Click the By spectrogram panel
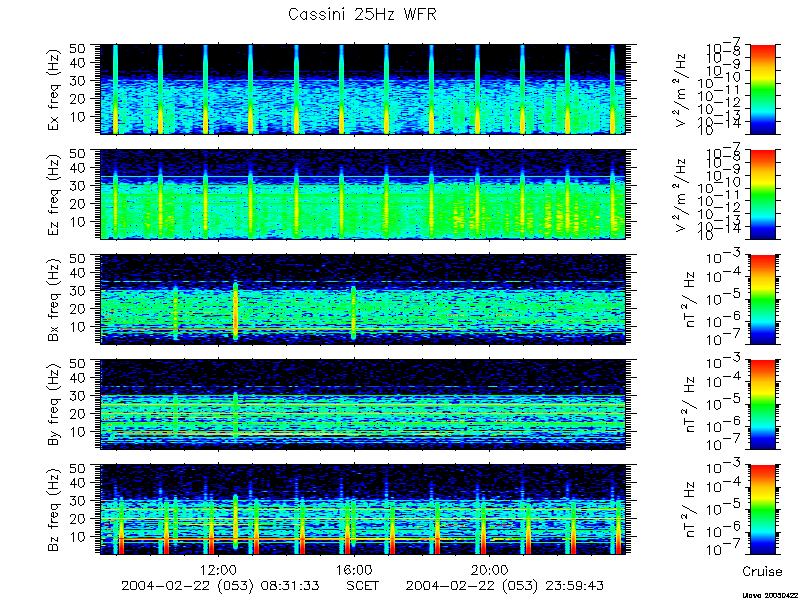Image resolution: width=800 pixels, height=600 pixels. click(x=363, y=405)
